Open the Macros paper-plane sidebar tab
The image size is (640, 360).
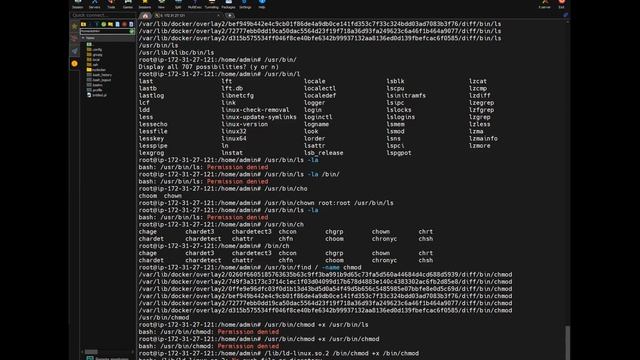pos(74,51)
